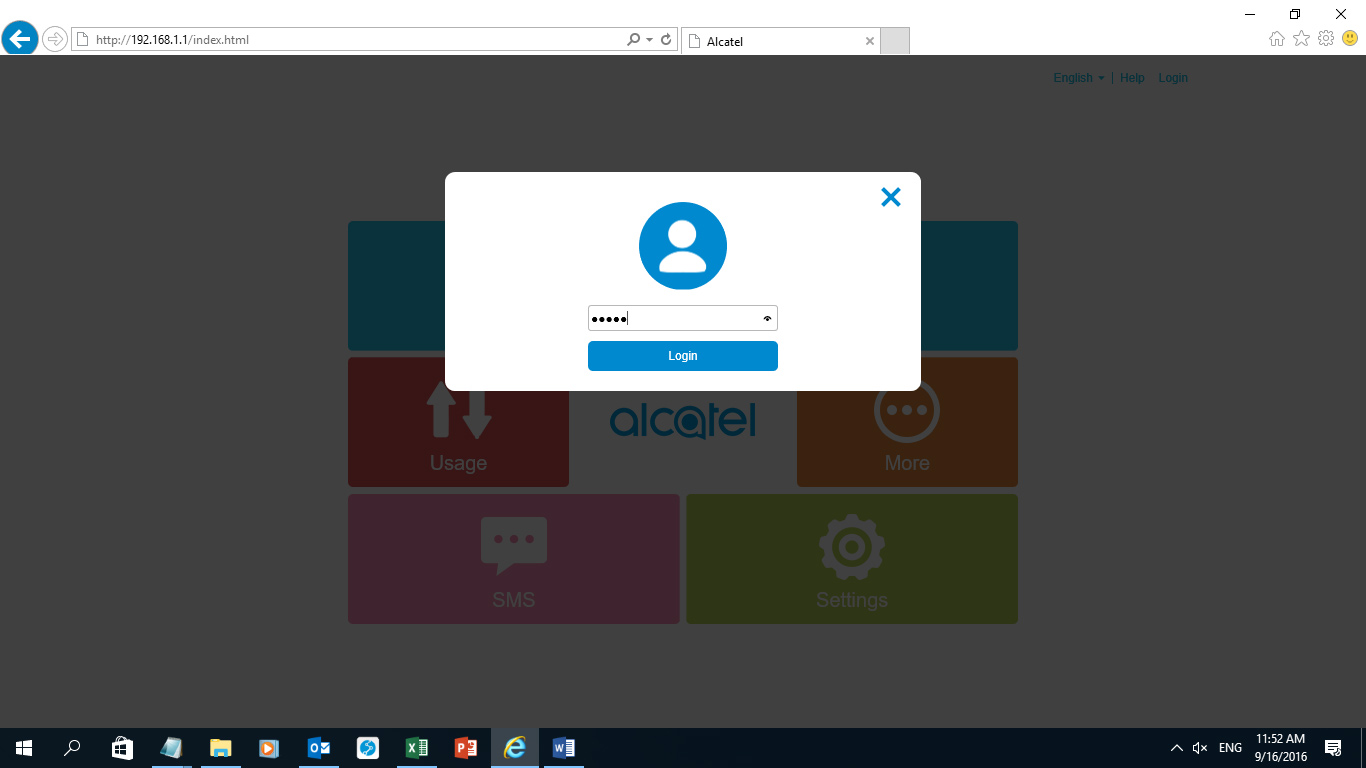Click the muted volume tray icon
This screenshot has width=1366, height=768.
1200,748
